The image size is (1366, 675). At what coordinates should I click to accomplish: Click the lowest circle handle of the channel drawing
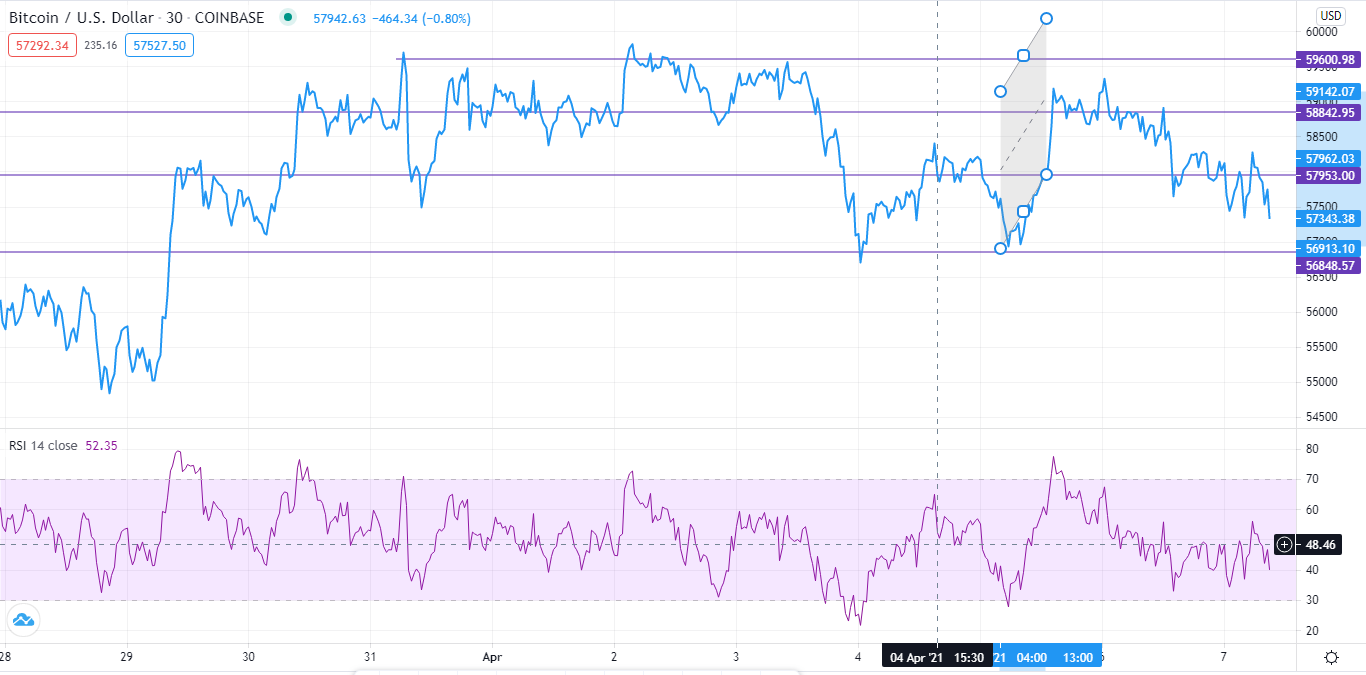[x=1001, y=248]
